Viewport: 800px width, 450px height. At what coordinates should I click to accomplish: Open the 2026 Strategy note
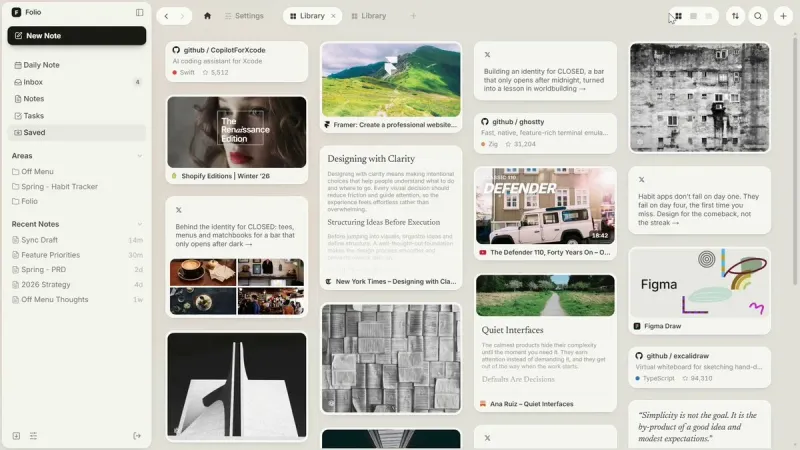[77, 284]
